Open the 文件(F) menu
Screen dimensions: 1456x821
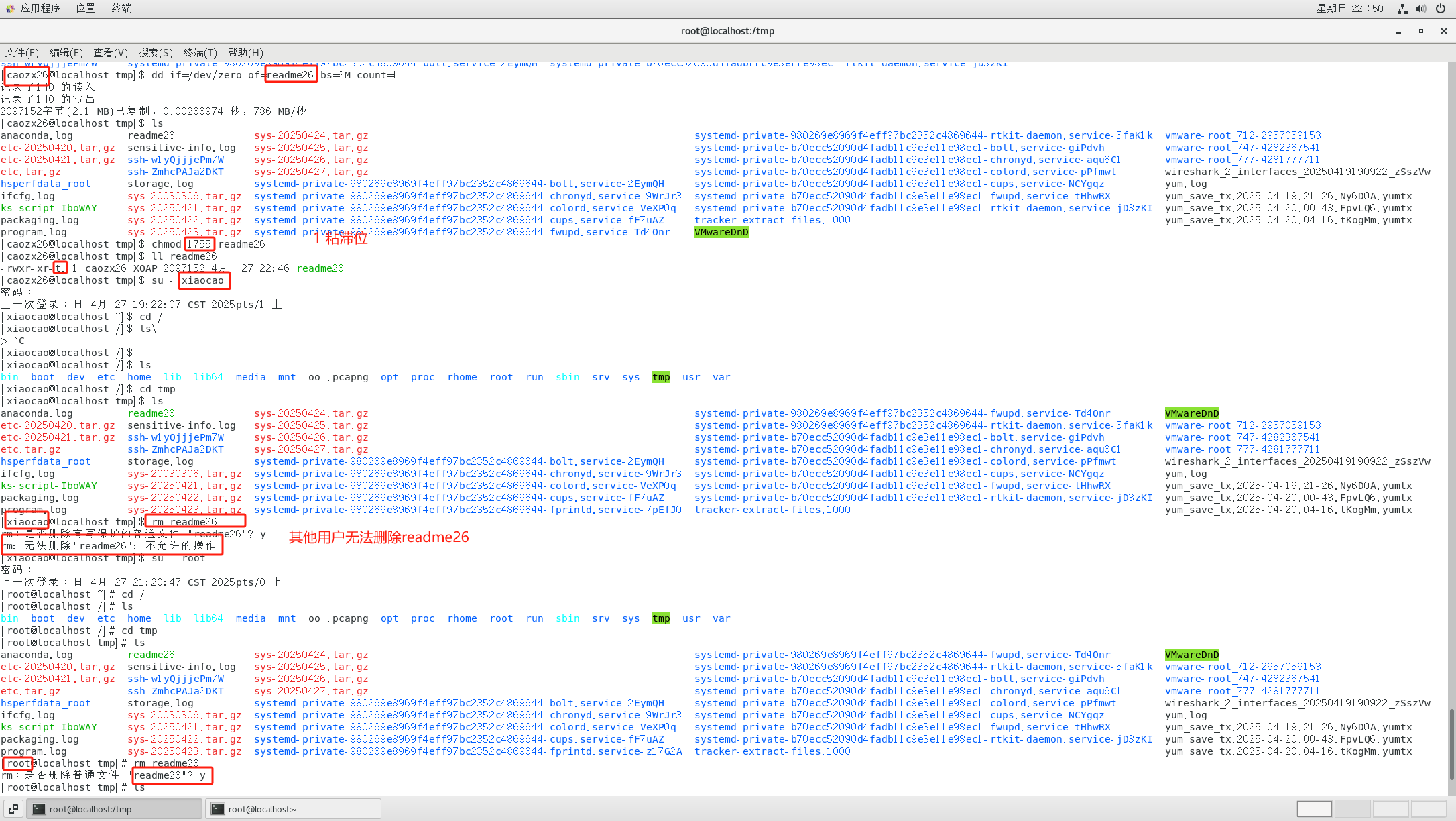coord(21,52)
